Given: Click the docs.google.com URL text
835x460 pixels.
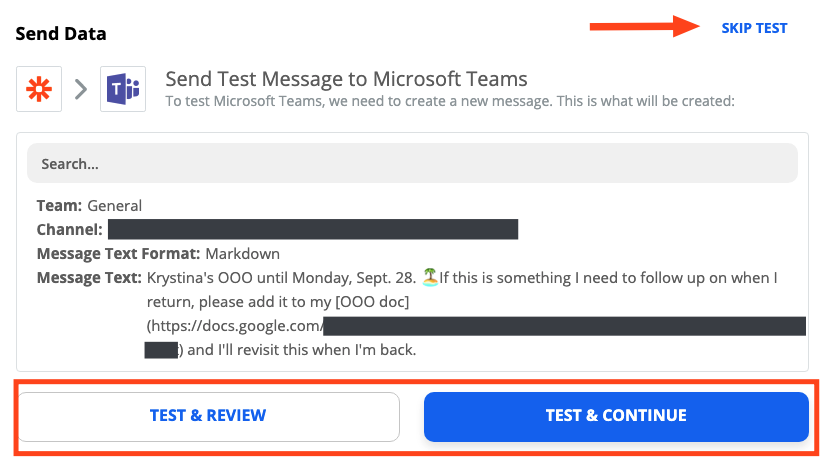Looking at the screenshot, I should click(235, 326).
